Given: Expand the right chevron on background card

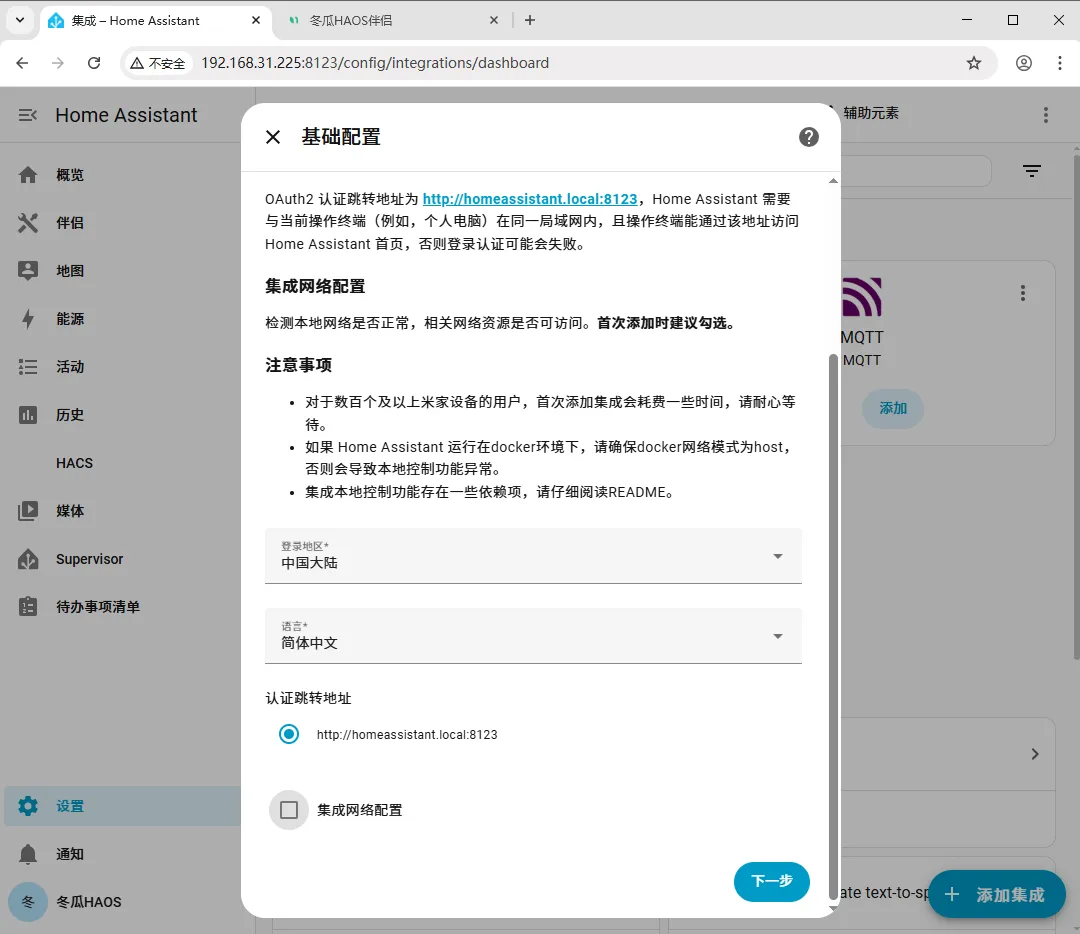Looking at the screenshot, I should [x=1035, y=754].
